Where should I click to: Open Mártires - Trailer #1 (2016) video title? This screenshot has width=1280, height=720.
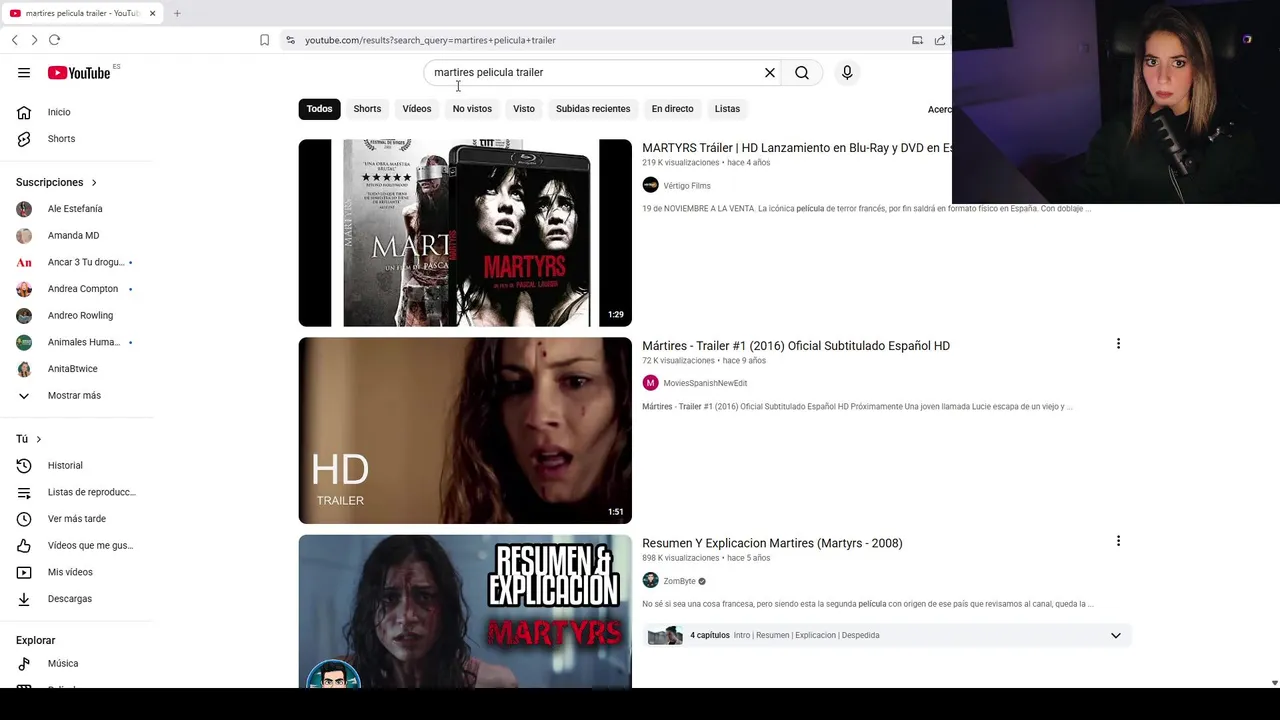click(x=796, y=346)
